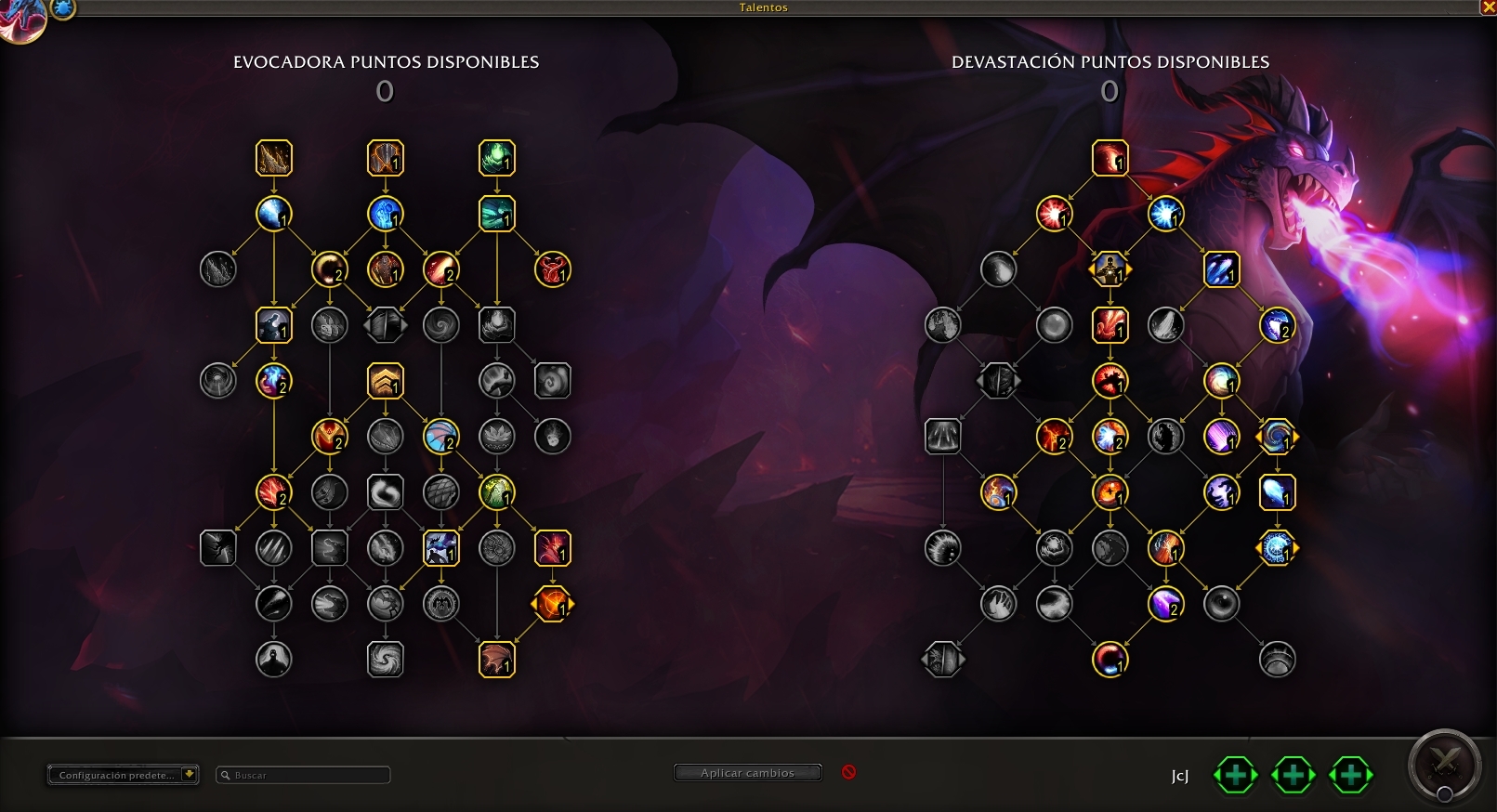Image resolution: width=1497 pixels, height=812 pixels.
Task: Click the bottom red crescent talent in Devastación tree
Action: pos(1110,660)
